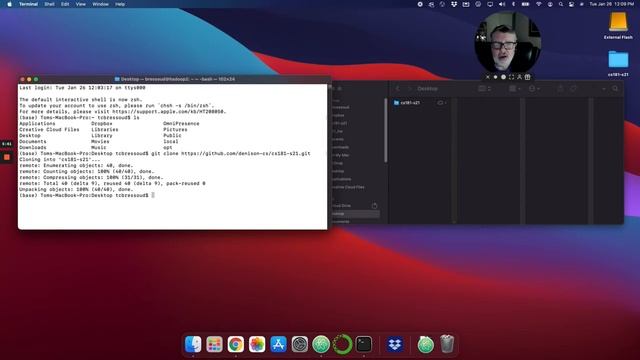Open Control Center in the menu bar
Screen dimensions: 640x360
(x=571, y=4)
